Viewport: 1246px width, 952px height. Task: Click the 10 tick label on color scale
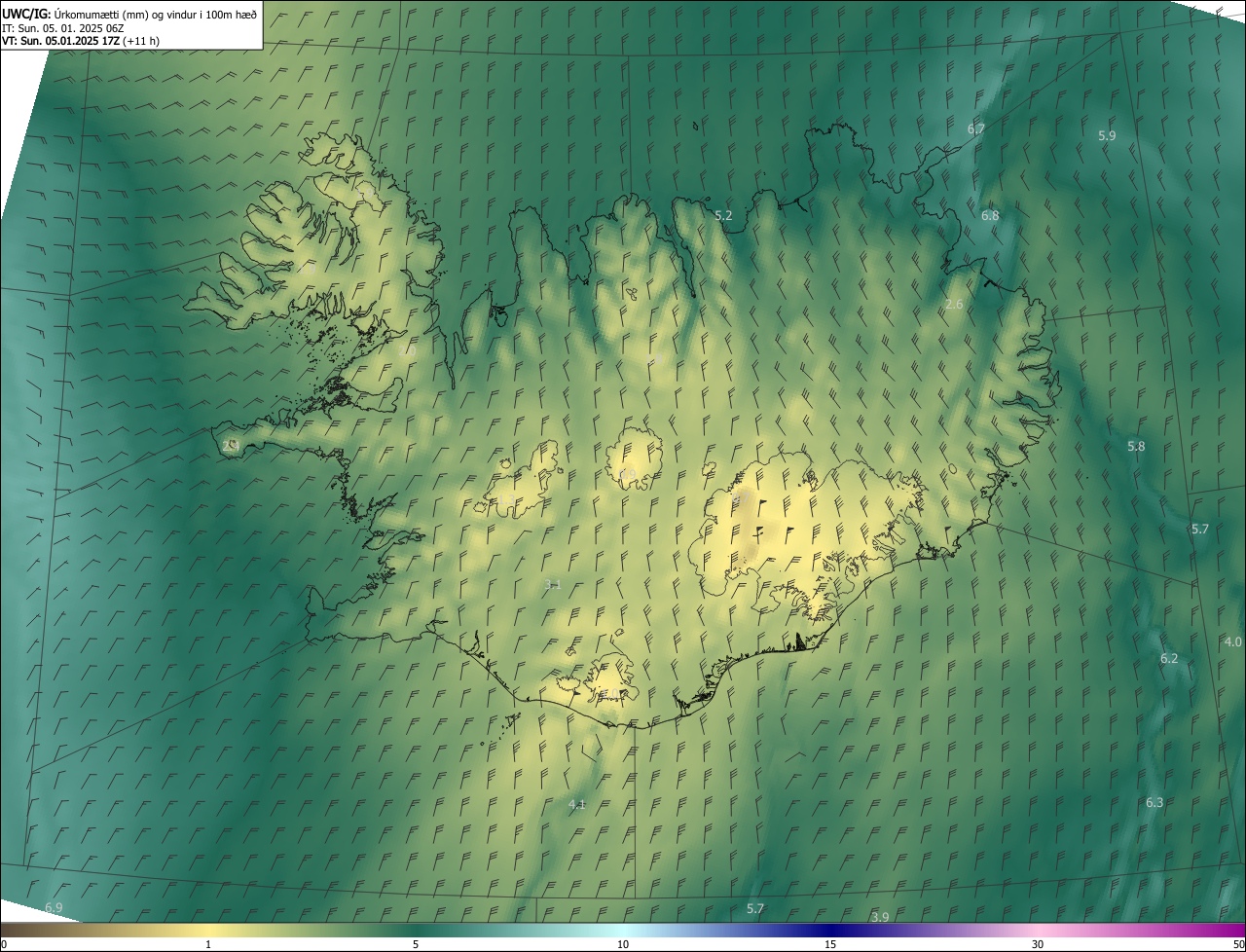click(623, 944)
